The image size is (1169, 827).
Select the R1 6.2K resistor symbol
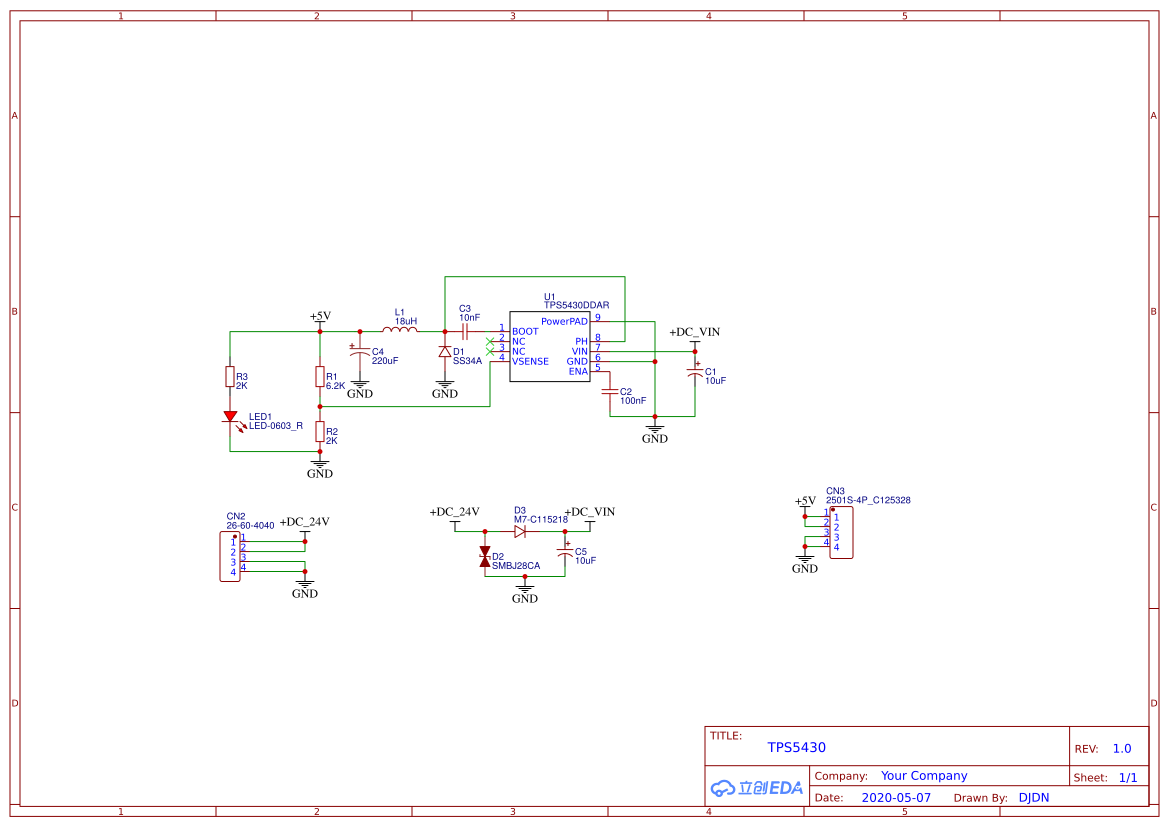320,377
